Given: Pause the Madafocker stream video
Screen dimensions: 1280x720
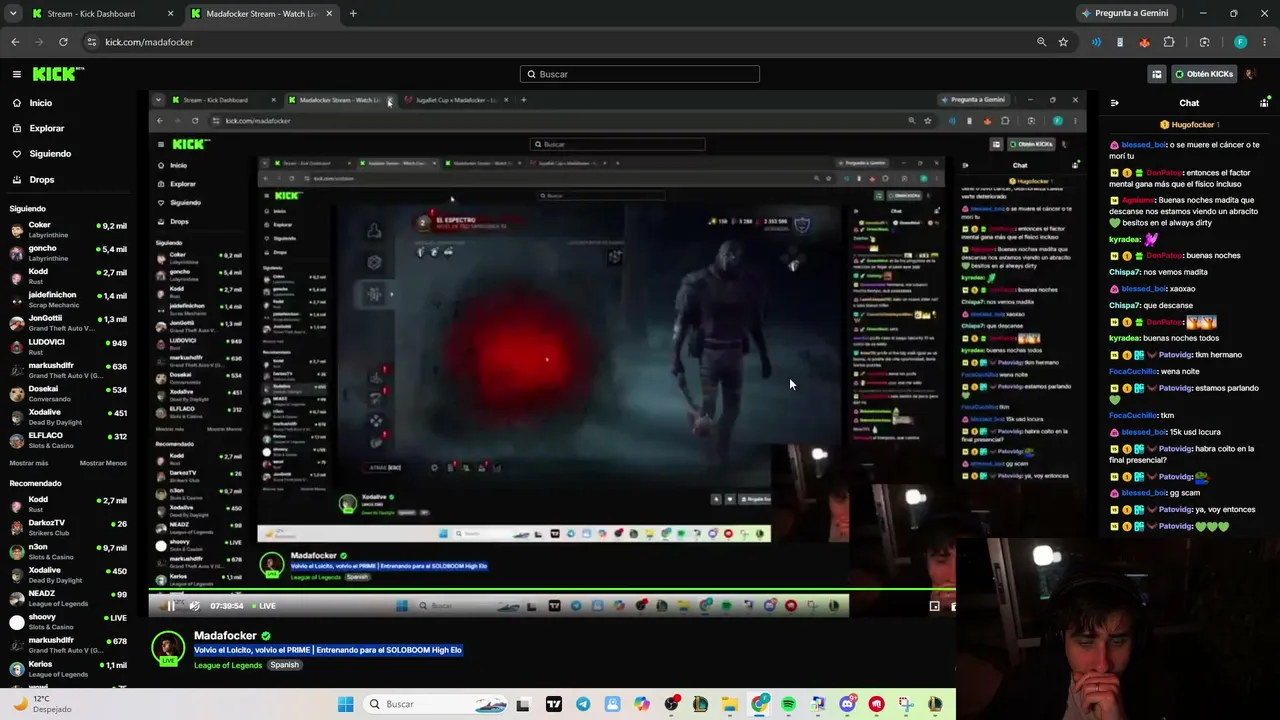Looking at the screenshot, I should point(171,606).
